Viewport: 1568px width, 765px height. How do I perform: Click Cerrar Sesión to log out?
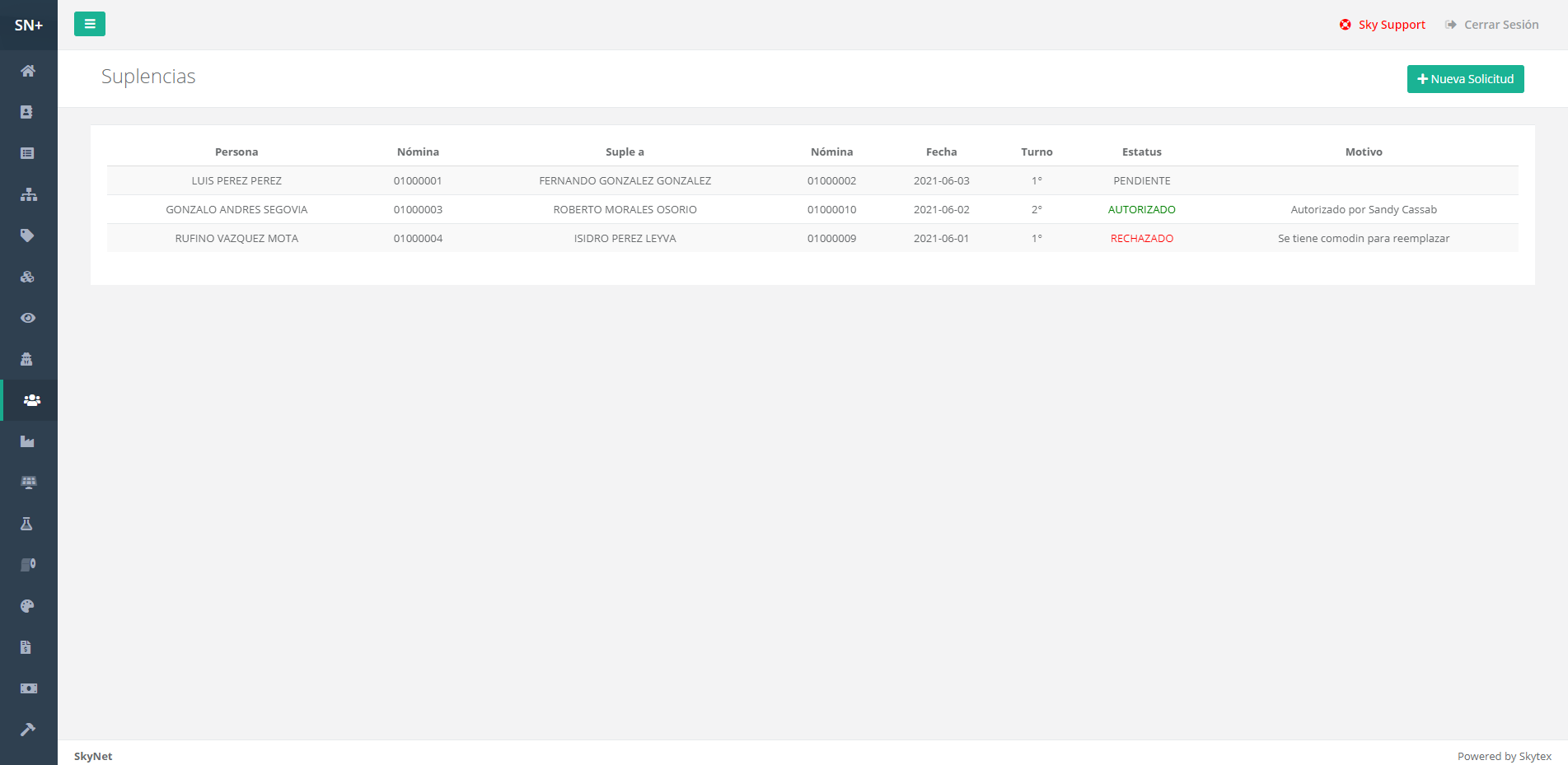coord(1492,25)
